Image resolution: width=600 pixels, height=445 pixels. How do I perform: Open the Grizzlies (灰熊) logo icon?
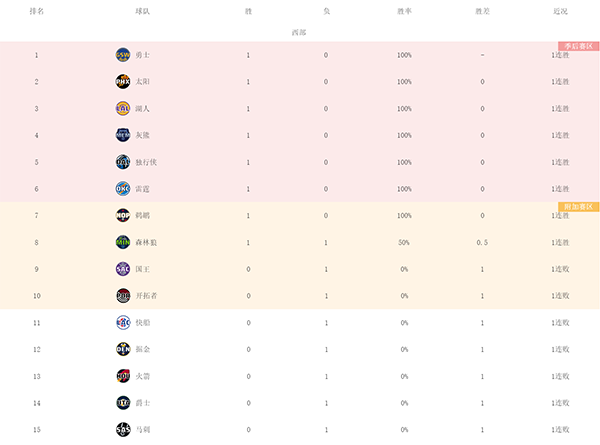[x=123, y=135]
